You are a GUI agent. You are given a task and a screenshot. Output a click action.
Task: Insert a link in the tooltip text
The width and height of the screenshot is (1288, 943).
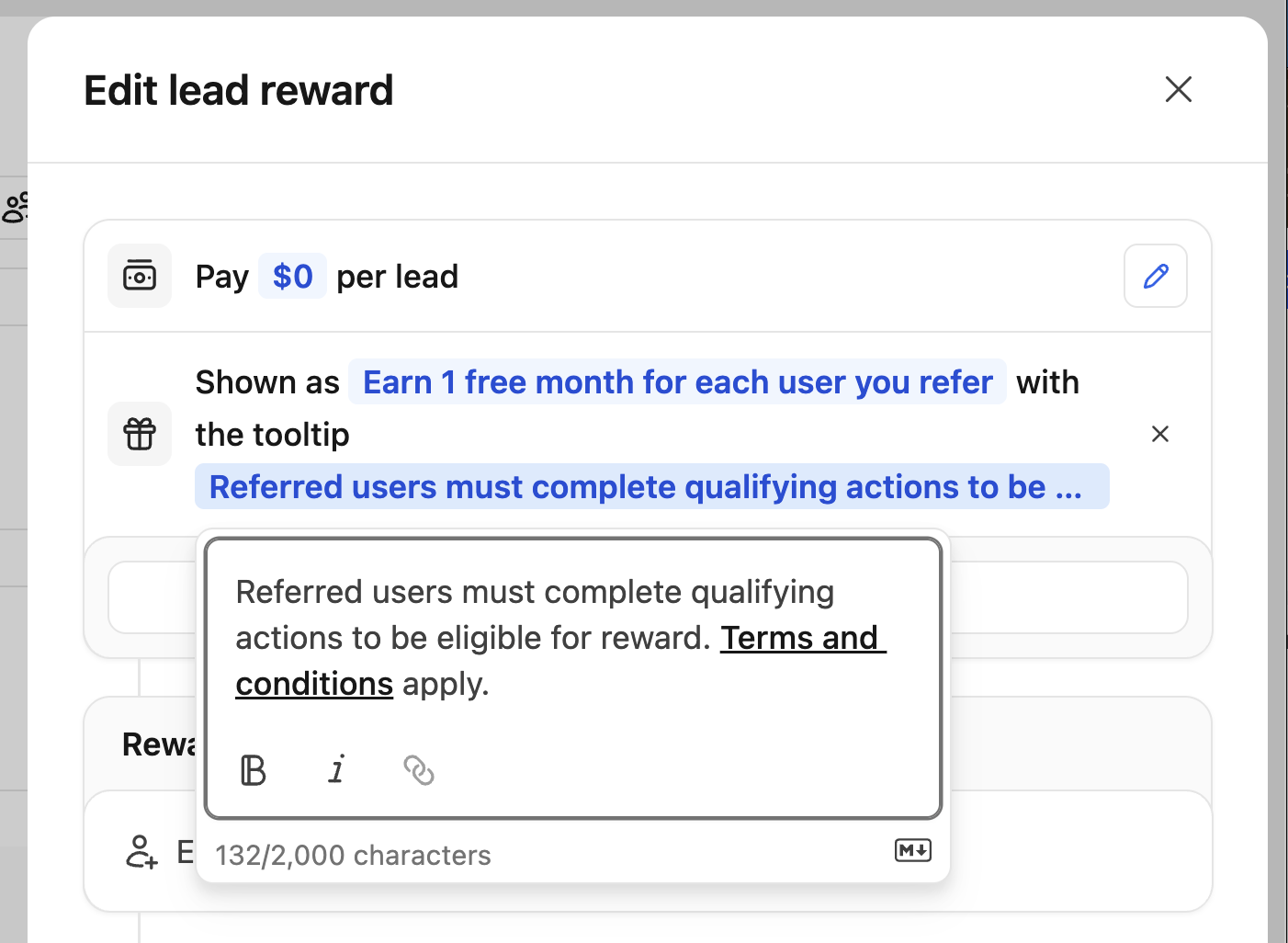419,770
